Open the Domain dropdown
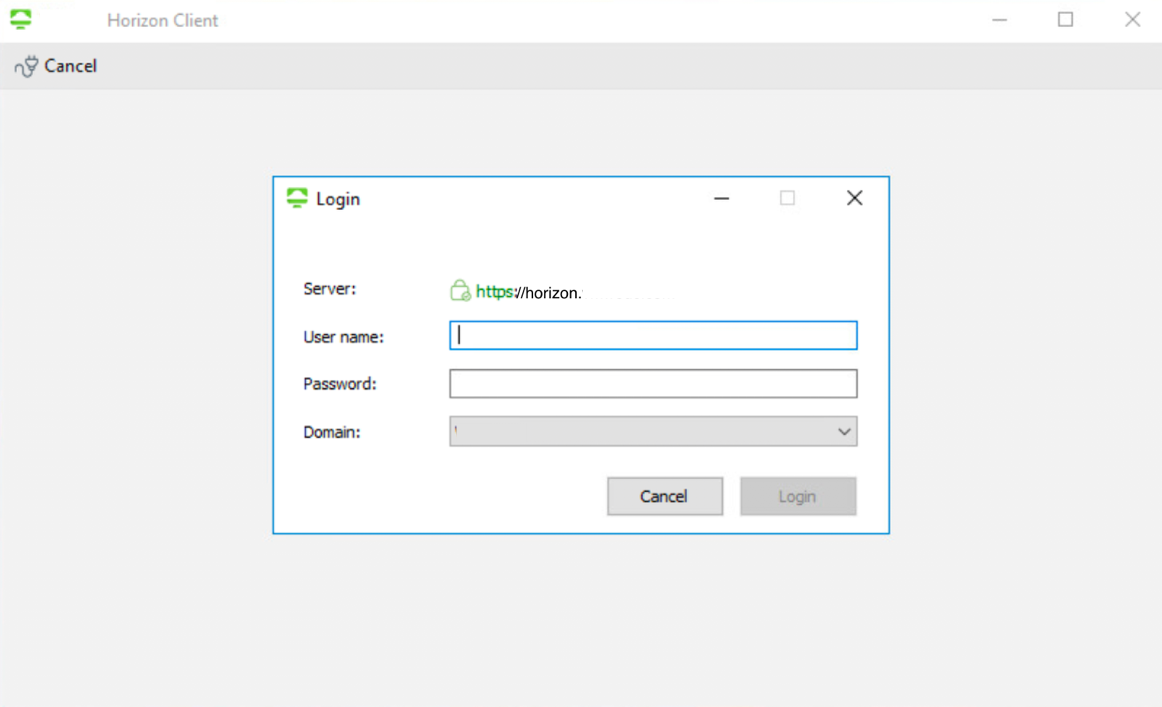1162x707 pixels. 653,431
